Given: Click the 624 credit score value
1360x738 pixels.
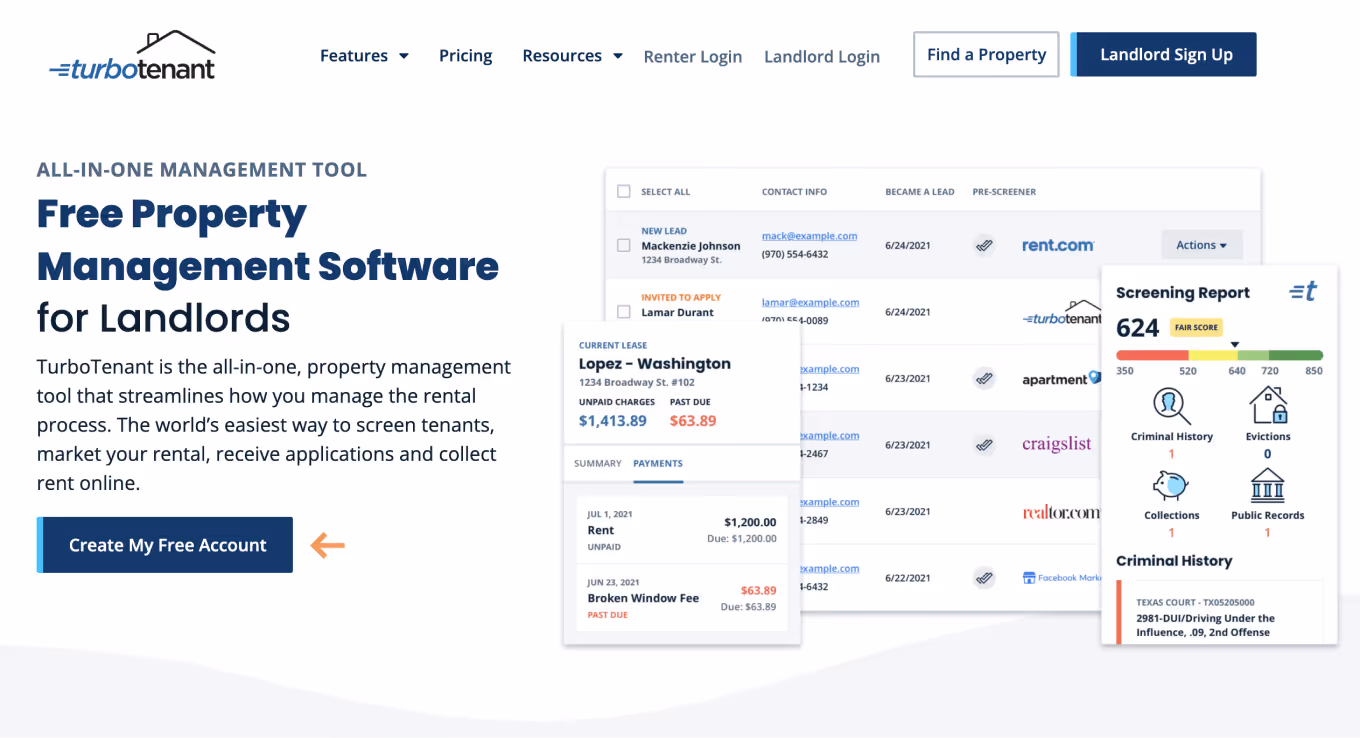Looking at the screenshot, I should (1137, 328).
